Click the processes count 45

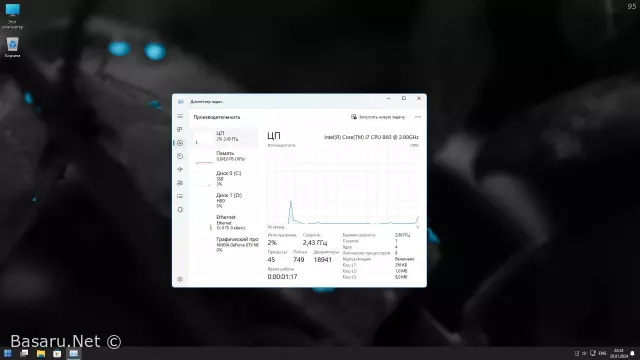click(271, 260)
